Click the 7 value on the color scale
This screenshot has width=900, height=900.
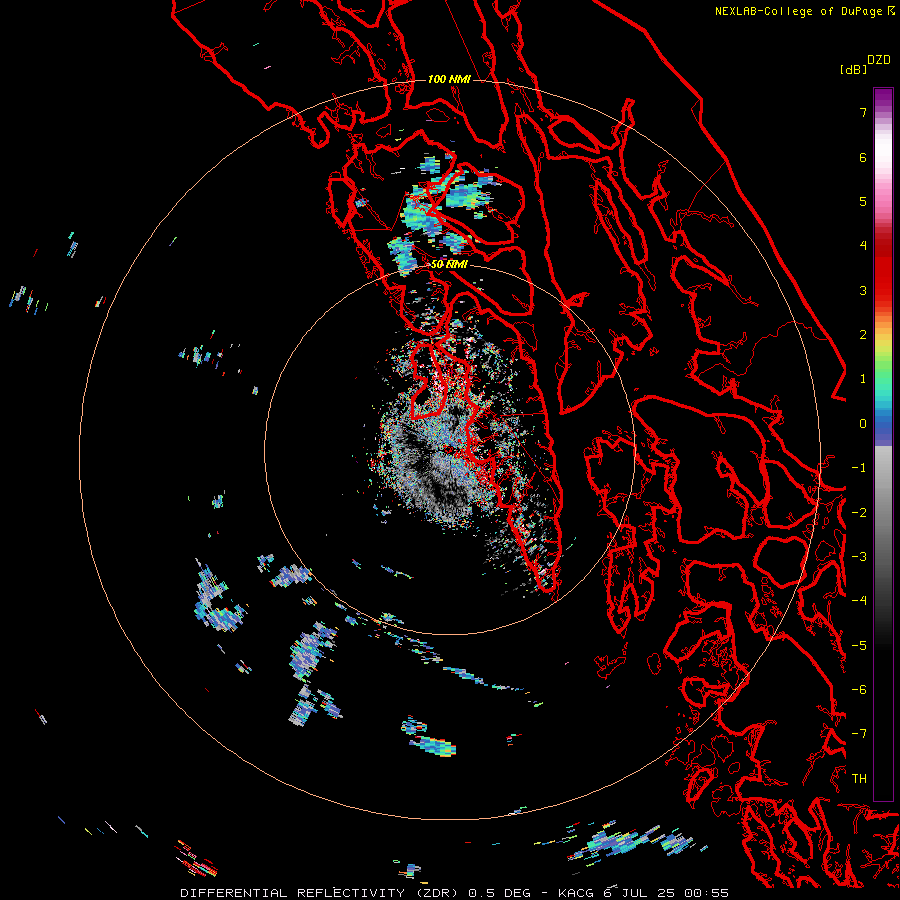tap(863, 112)
